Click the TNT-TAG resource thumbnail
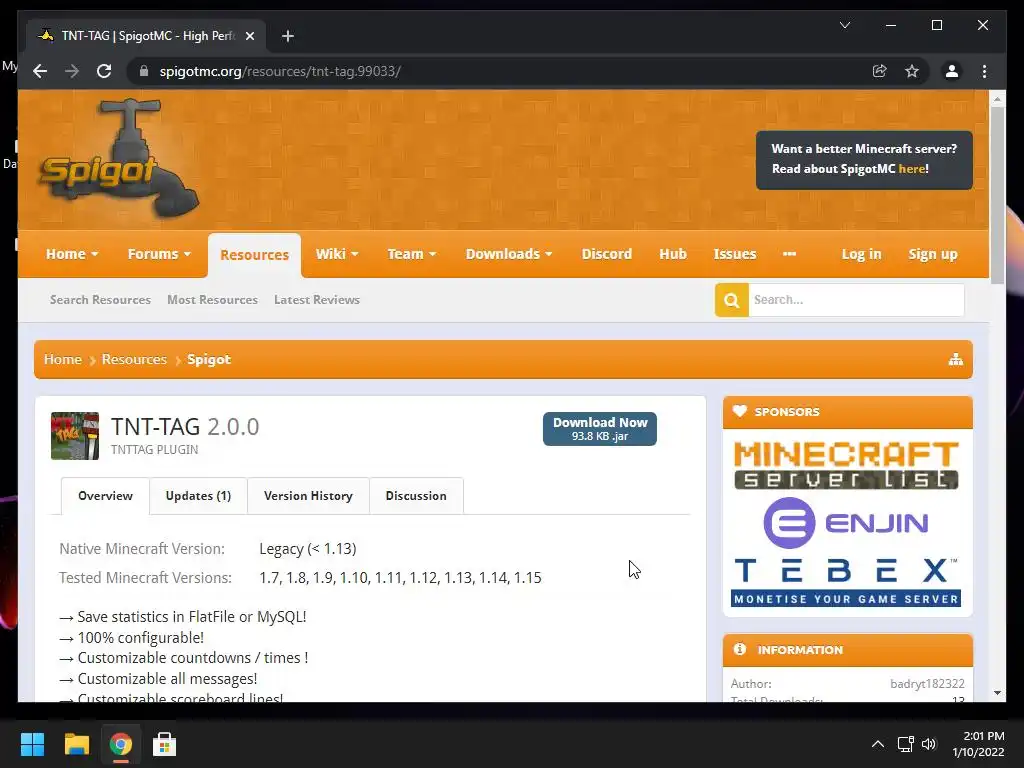This screenshot has width=1024, height=768. pyautogui.click(x=75, y=436)
